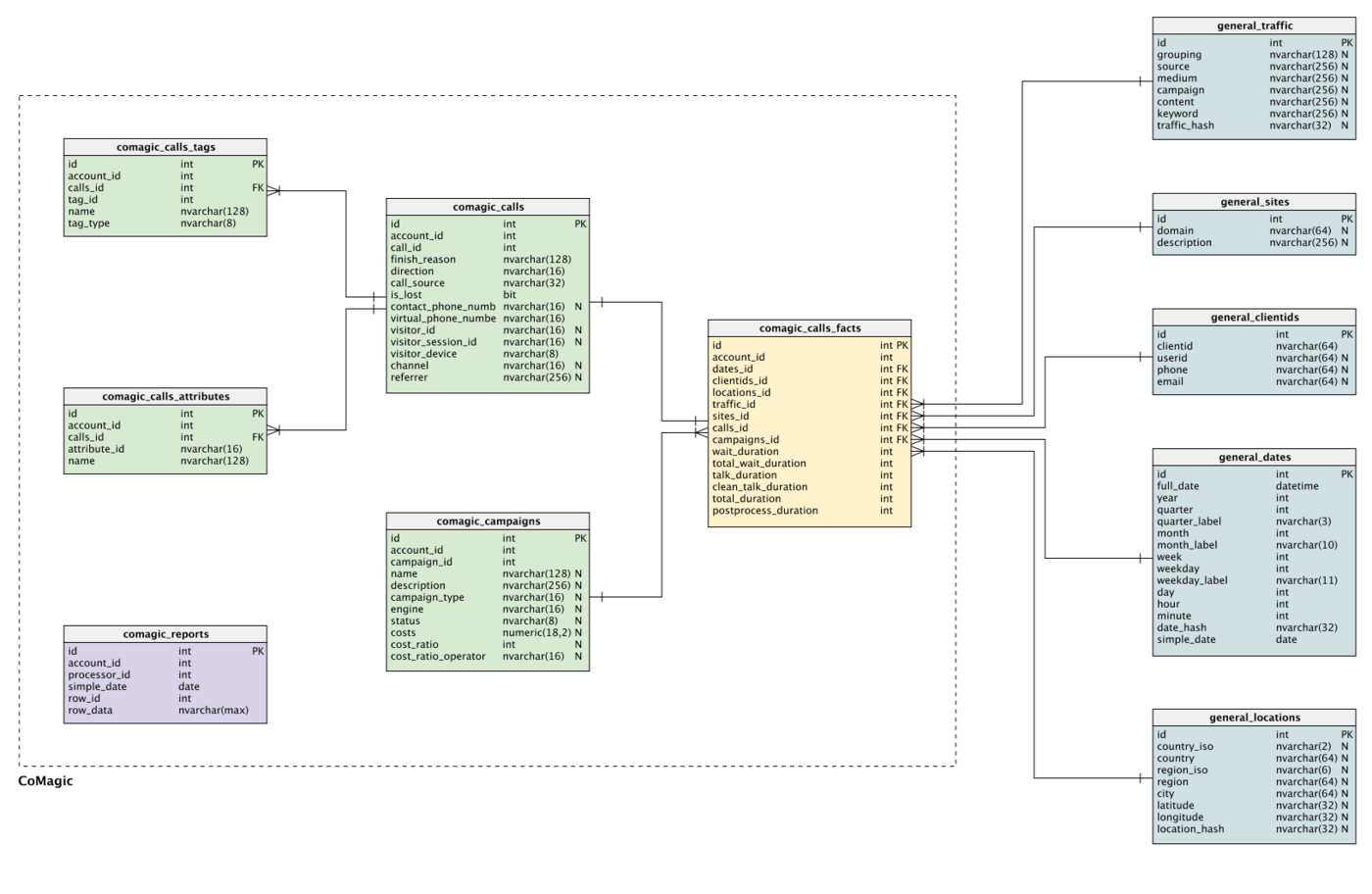Select the attribute_id row
The width and height of the screenshot is (1372, 894).
(x=165, y=449)
